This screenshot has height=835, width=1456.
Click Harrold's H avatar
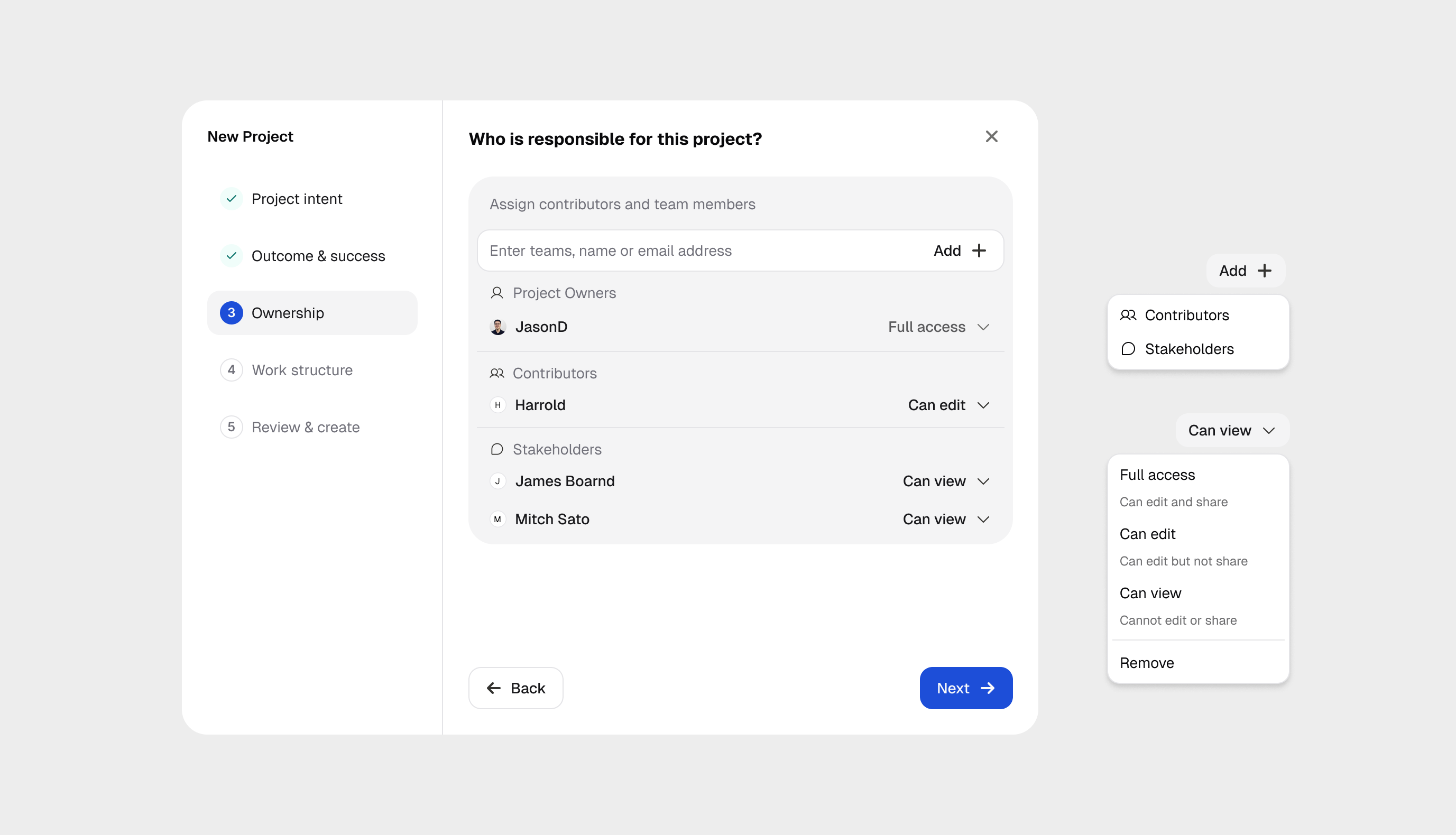497,405
